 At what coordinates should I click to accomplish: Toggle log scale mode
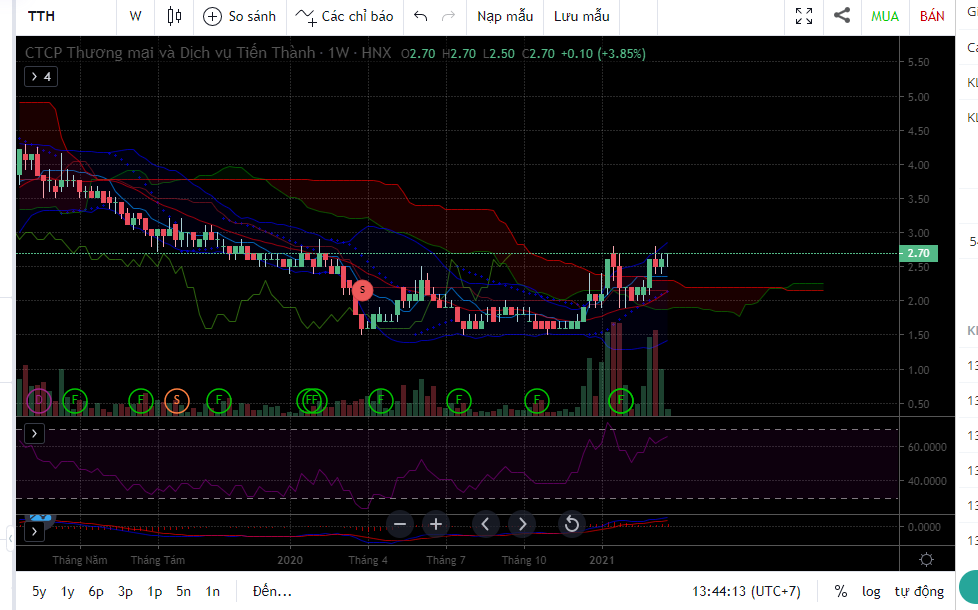pos(871,591)
